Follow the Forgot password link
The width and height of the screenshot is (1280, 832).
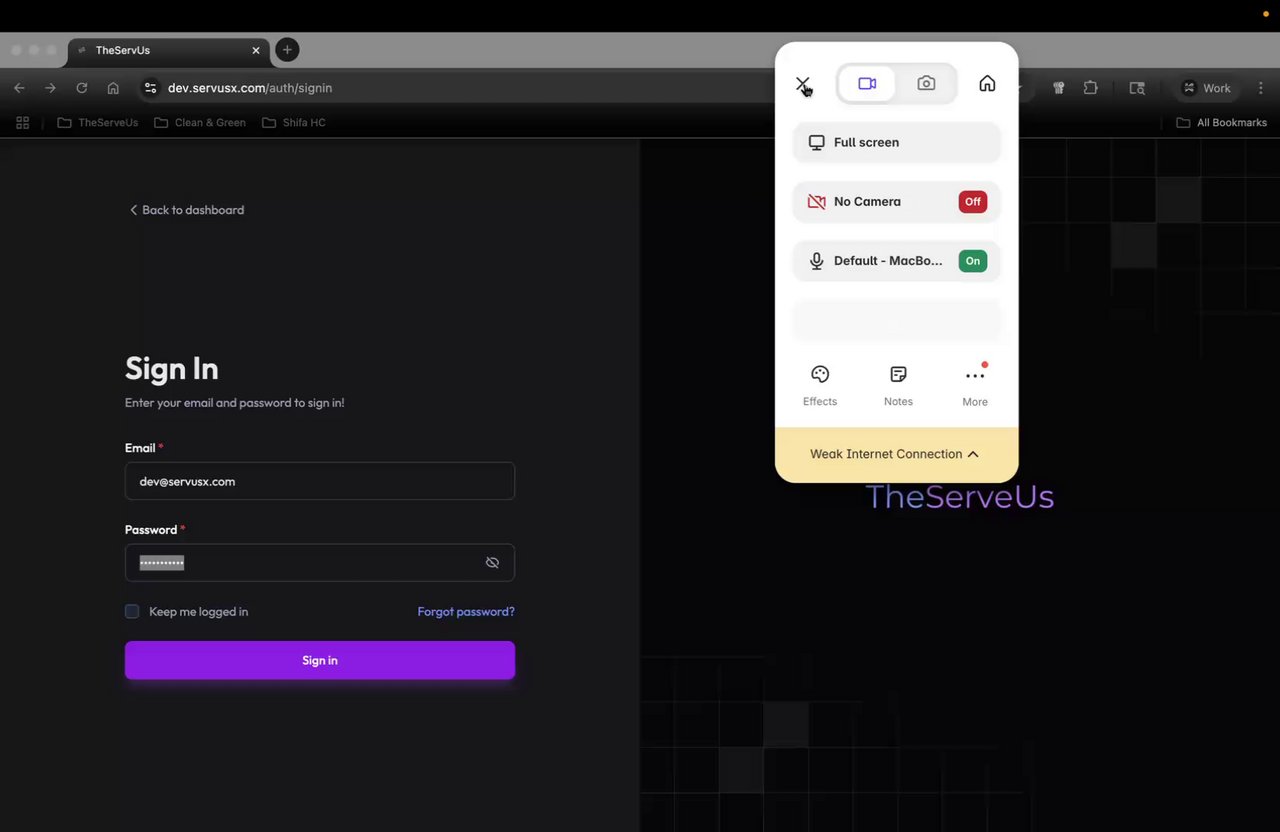pyautogui.click(x=466, y=611)
